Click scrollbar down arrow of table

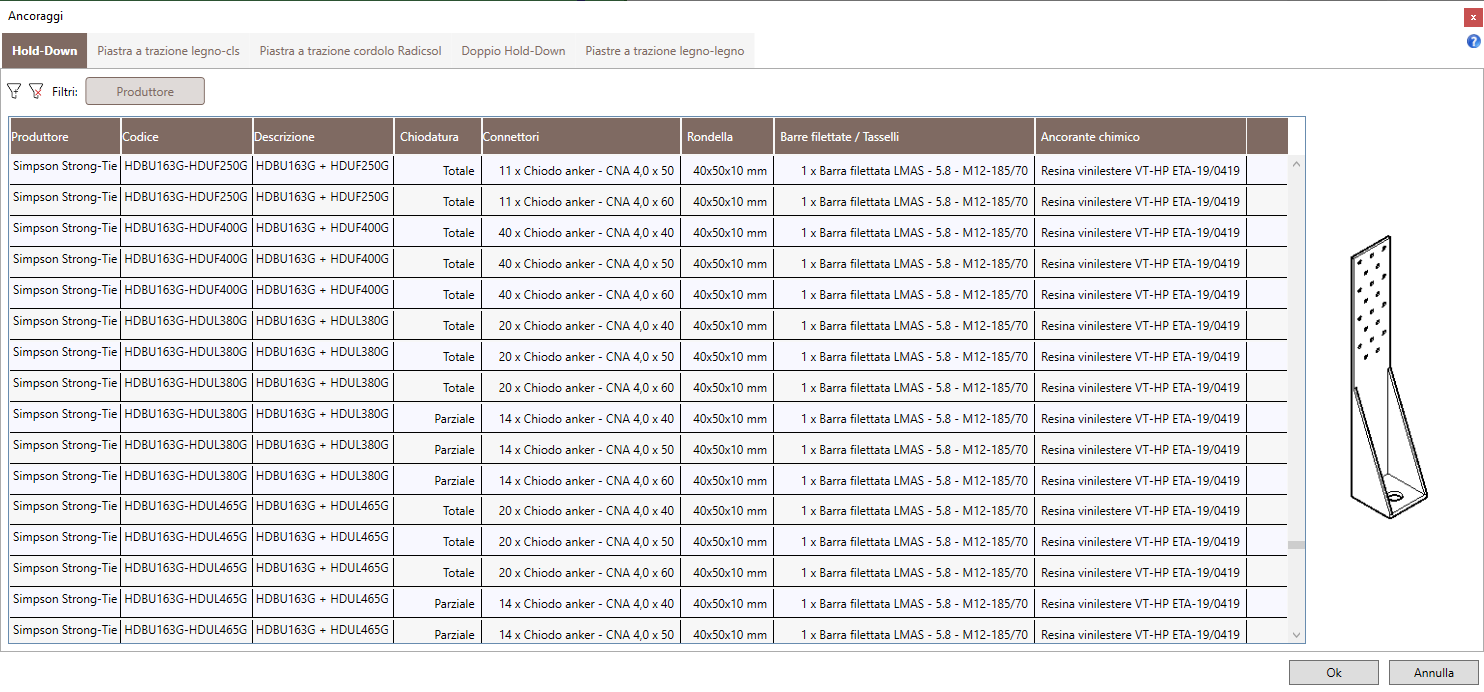(1297, 635)
